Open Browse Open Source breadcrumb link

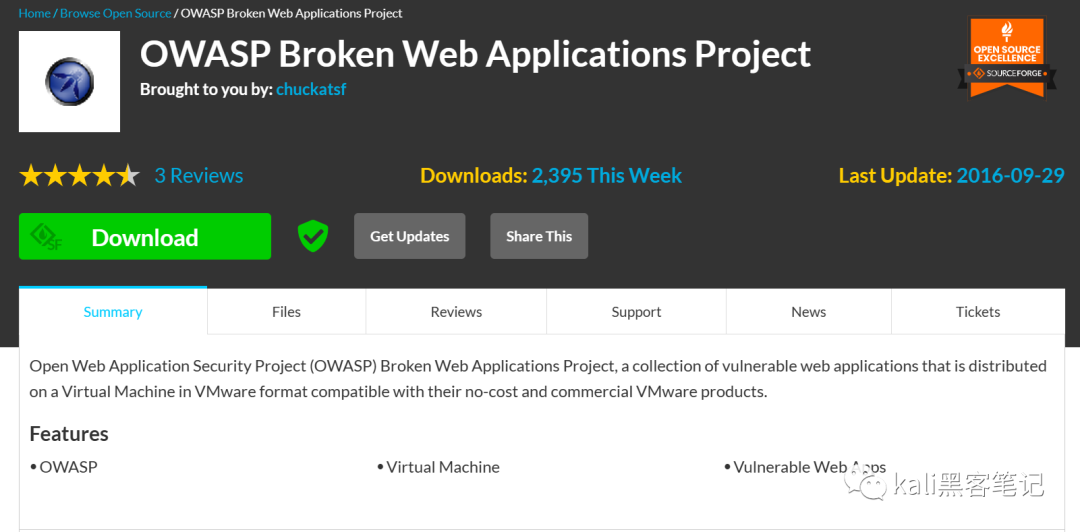click(x=116, y=13)
